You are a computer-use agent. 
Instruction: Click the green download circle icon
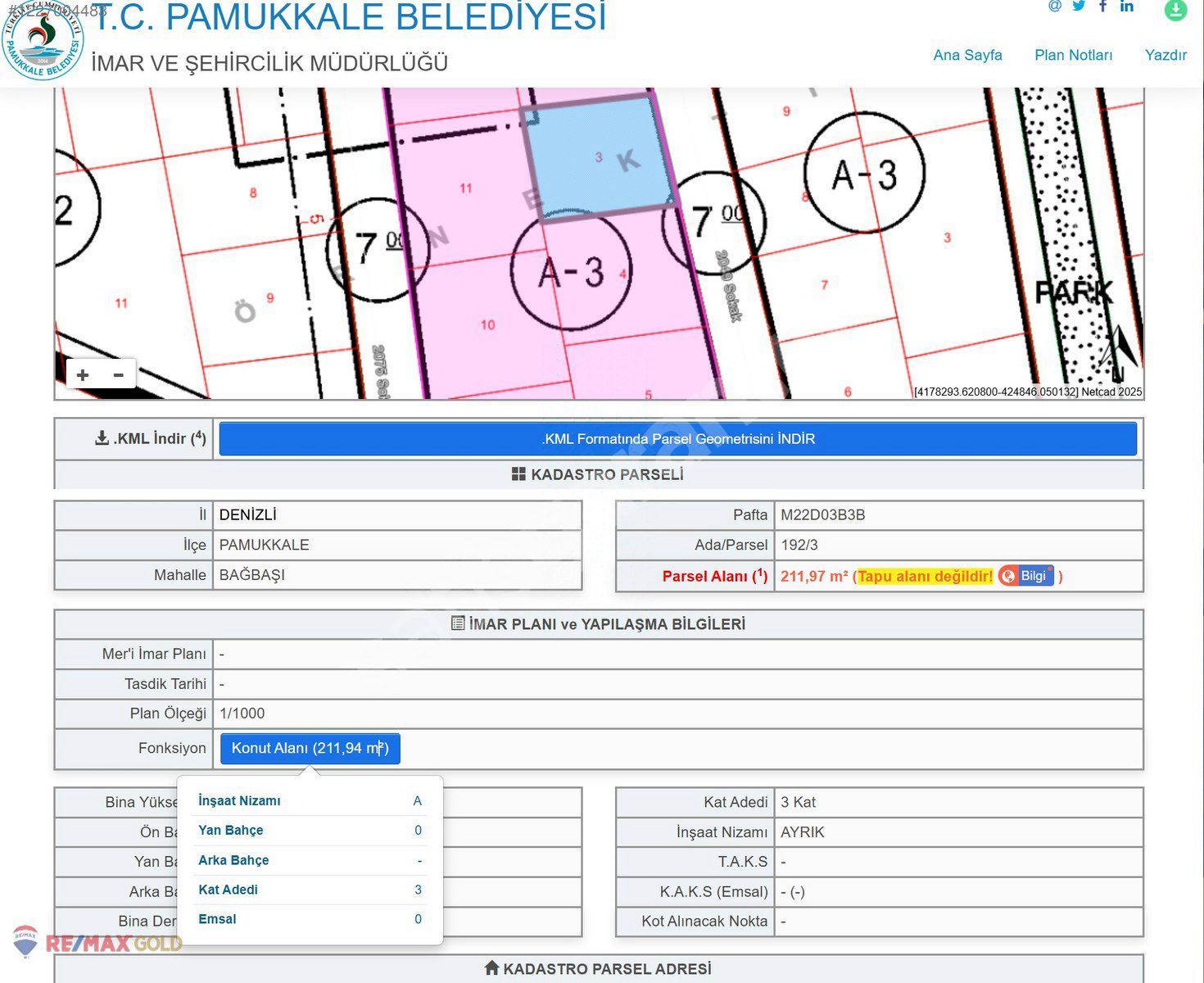[1175, 10]
